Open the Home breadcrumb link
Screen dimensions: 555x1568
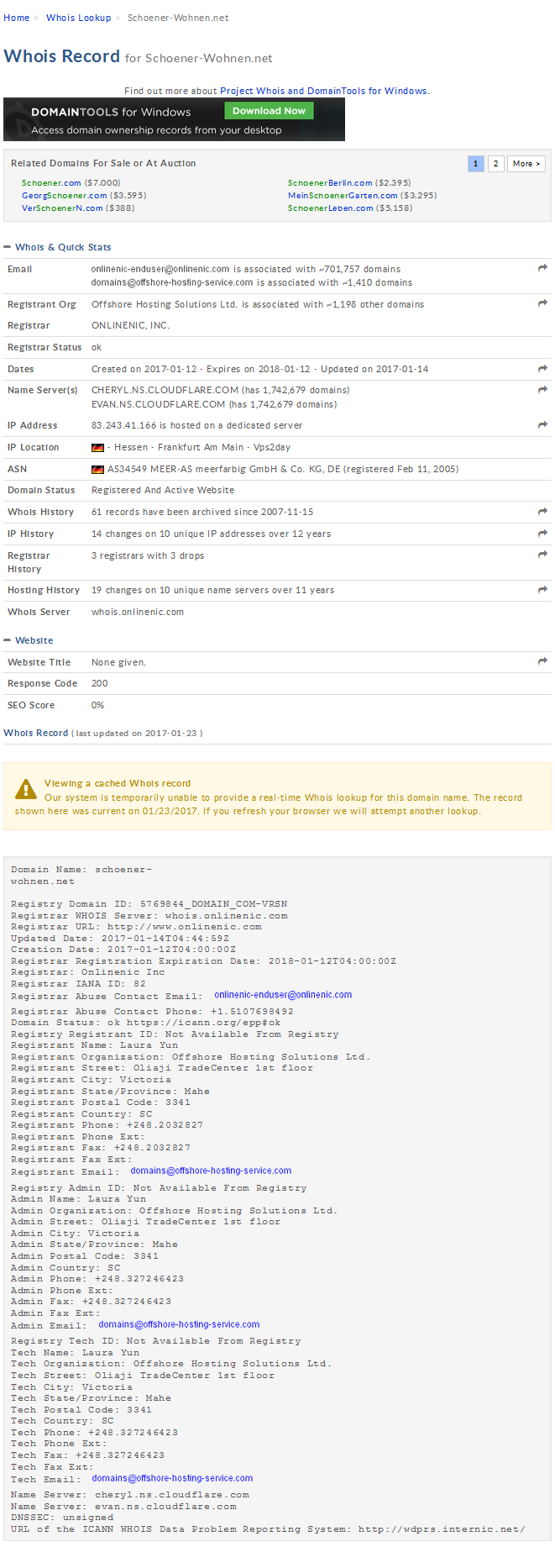[x=17, y=18]
